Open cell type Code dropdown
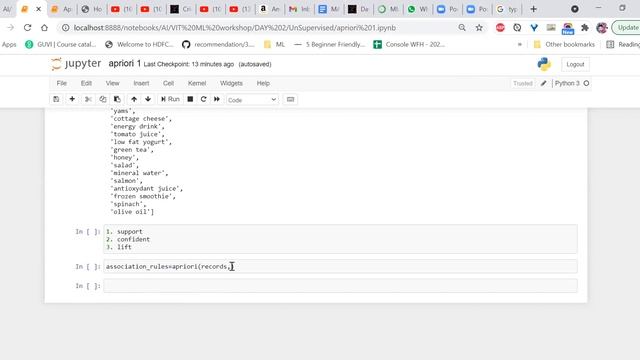Screen dimensions: 640x360 pos(252,100)
